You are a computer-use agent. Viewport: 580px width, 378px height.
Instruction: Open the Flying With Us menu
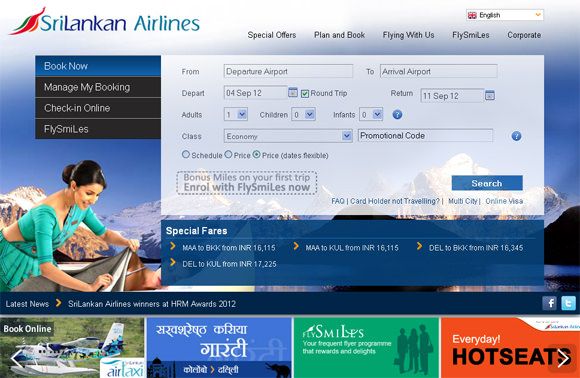tap(408, 35)
